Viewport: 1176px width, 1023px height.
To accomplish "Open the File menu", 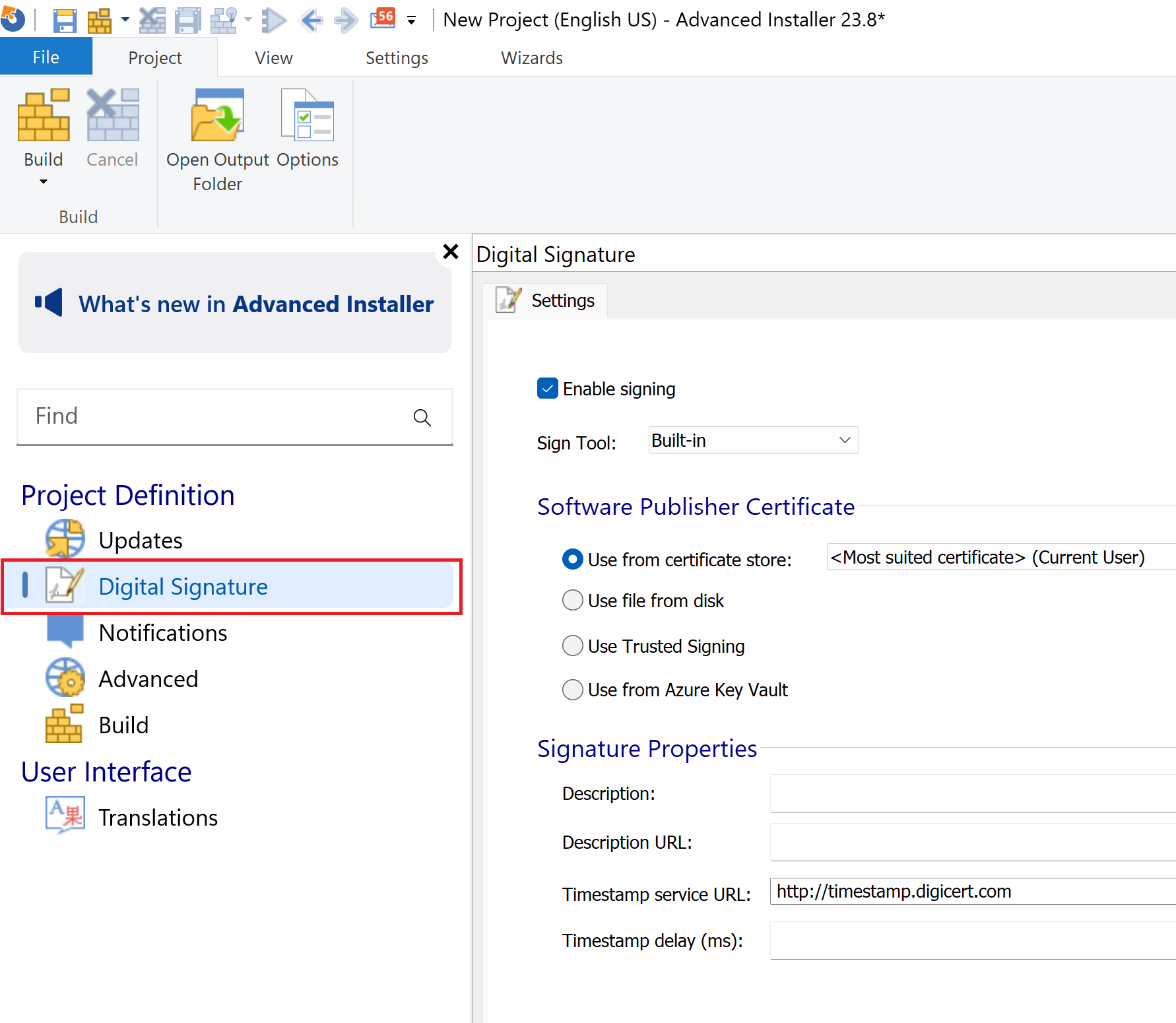I will pyautogui.click(x=46, y=57).
